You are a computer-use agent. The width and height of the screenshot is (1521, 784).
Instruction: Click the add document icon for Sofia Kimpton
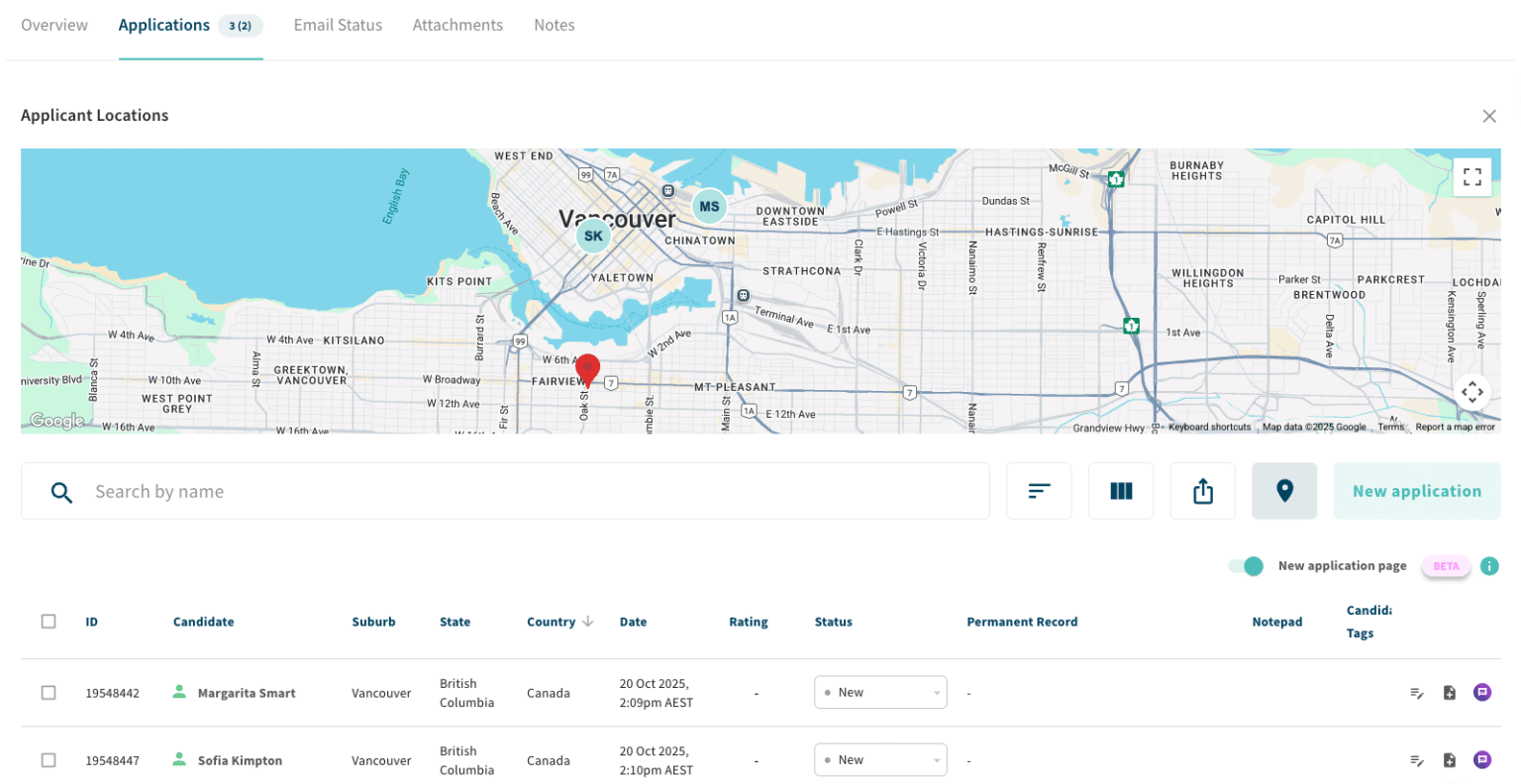pyautogui.click(x=1449, y=759)
